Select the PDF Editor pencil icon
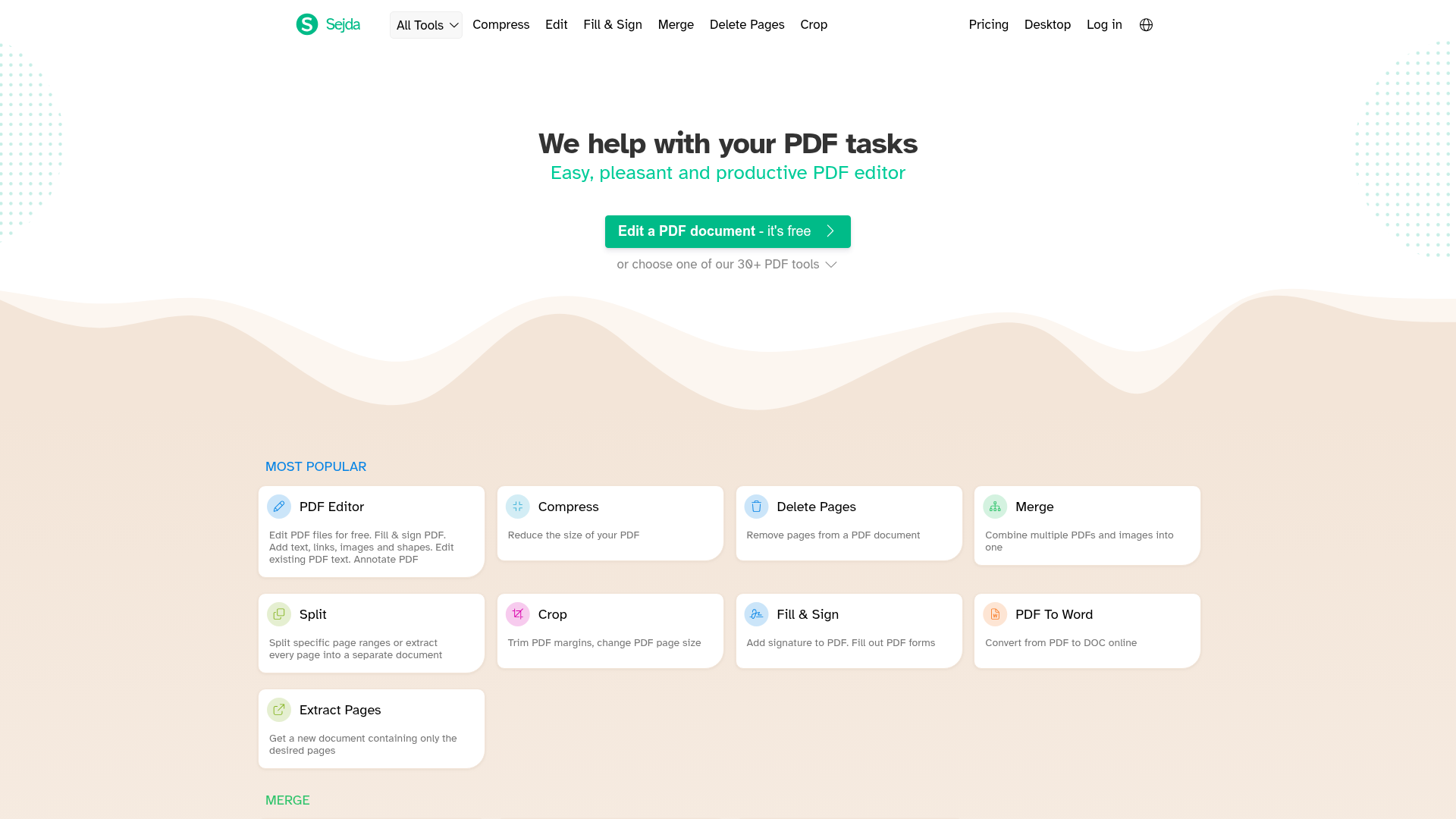The image size is (1456, 819). coord(279,507)
